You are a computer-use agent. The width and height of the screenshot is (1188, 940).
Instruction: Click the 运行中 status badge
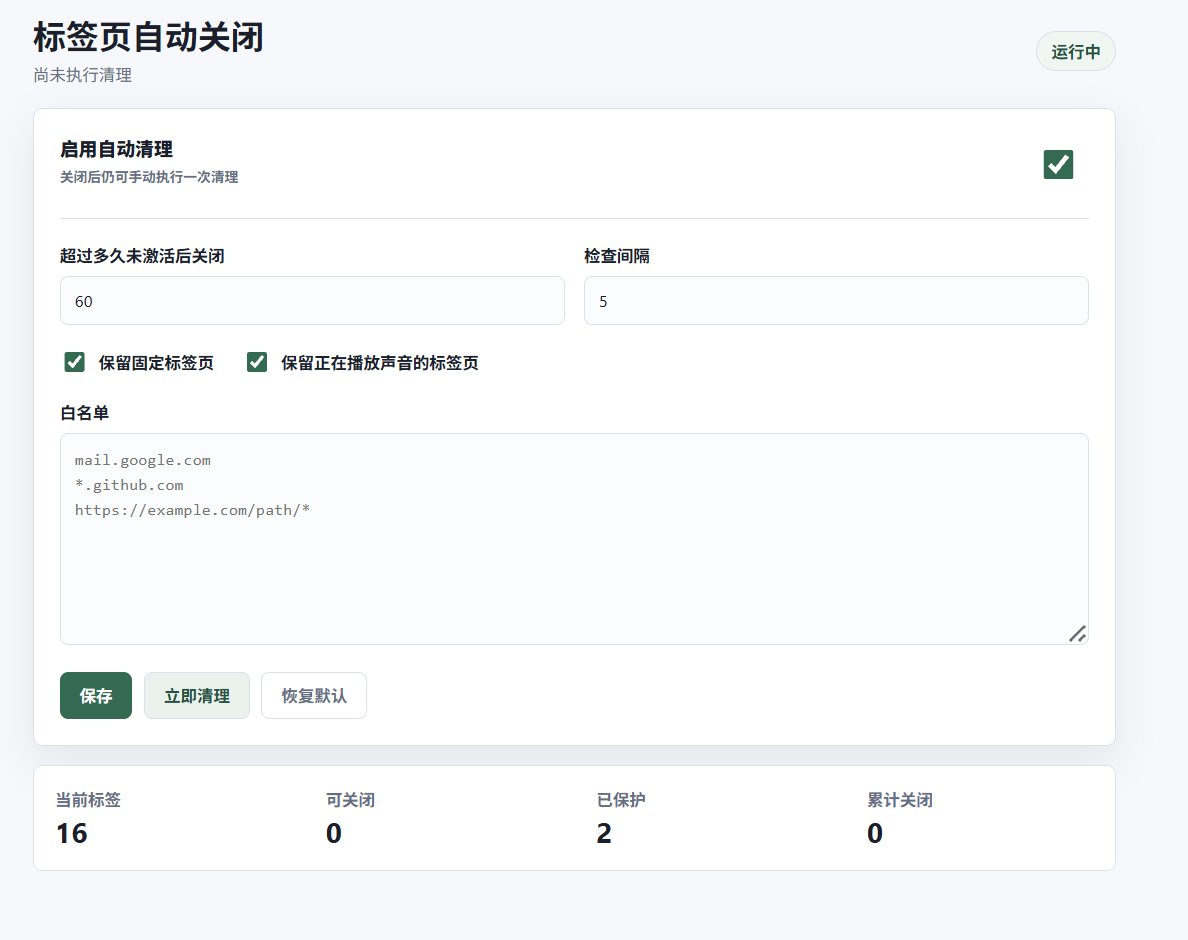coord(1076,52)
